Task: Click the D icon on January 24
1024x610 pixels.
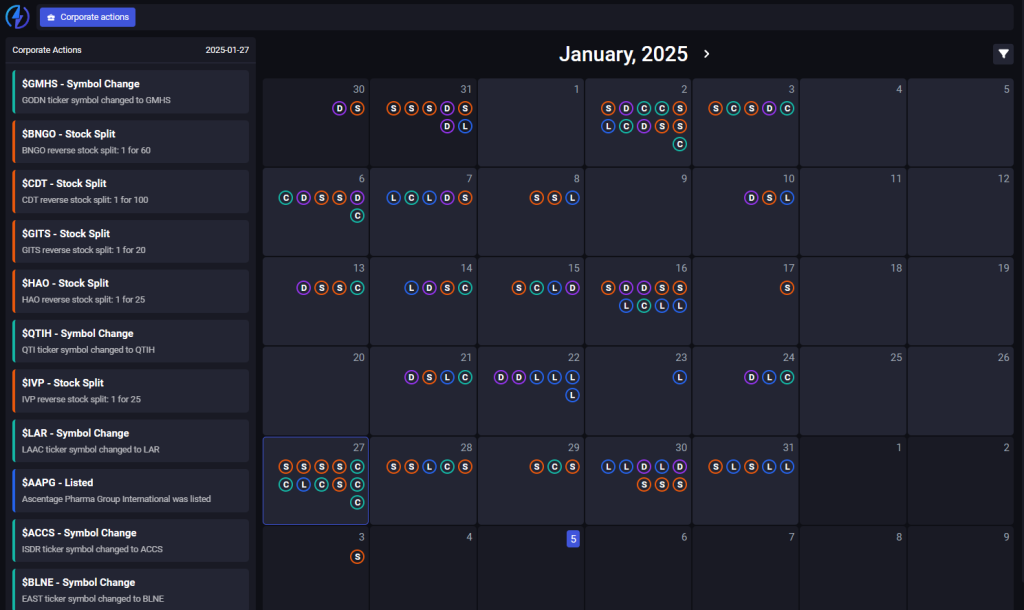Action: point(751,377)
